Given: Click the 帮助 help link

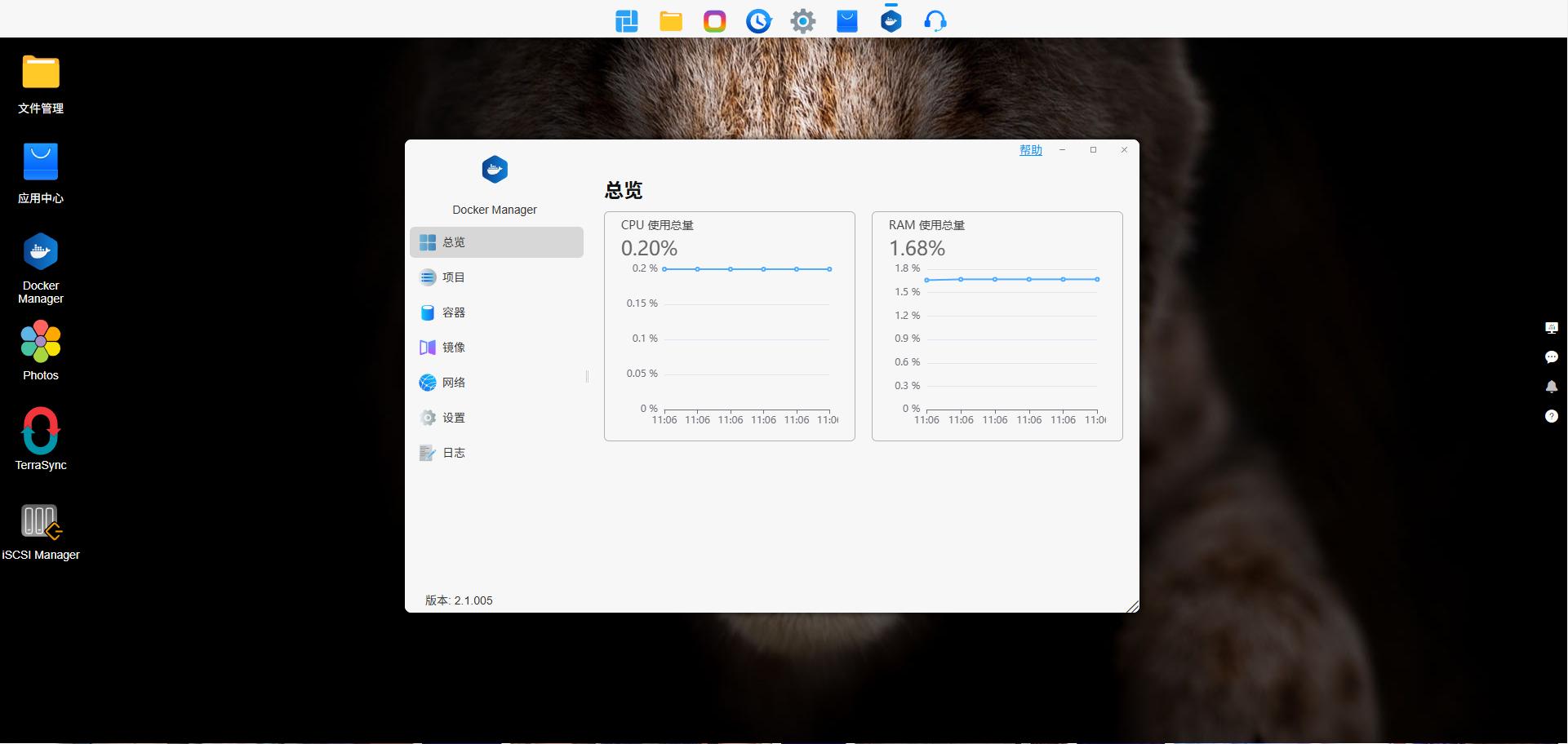Looking at the screenshot, I should click(x=1030, y=149).
